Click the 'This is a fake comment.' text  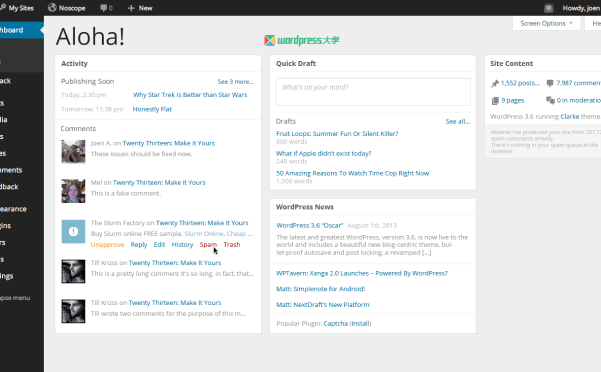click(126, 194)
